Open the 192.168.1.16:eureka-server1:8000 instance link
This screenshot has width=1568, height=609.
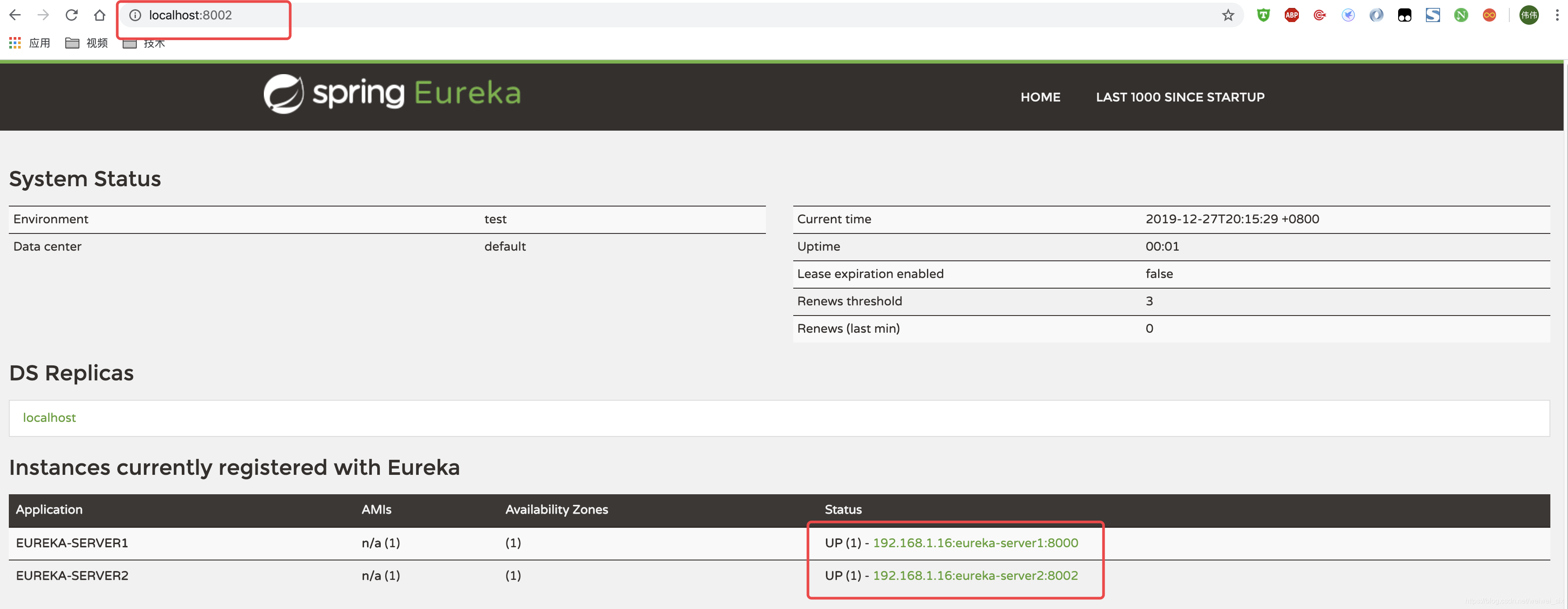pos(975,543)
